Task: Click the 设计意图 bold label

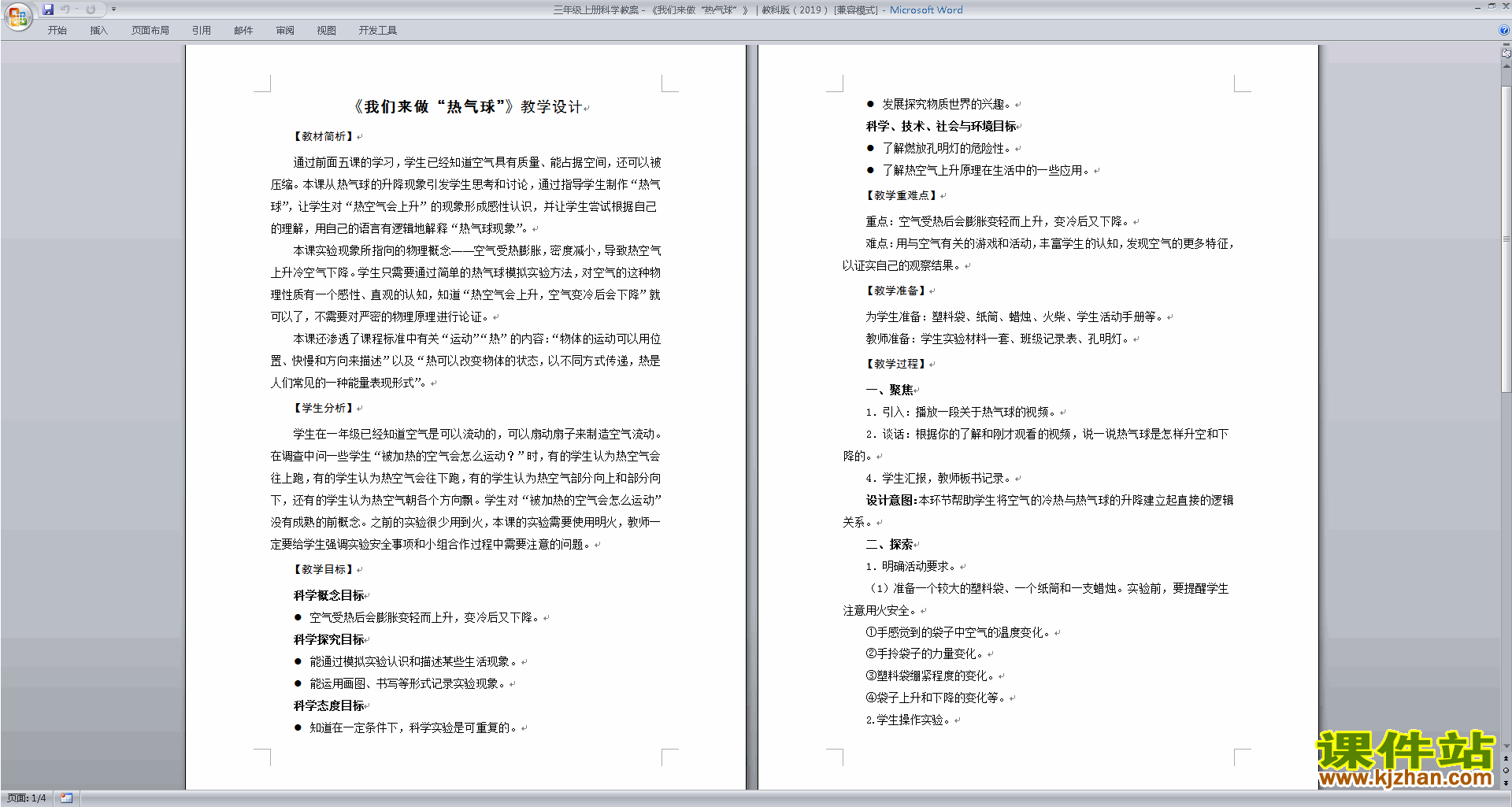Action: tap(891, 500)
